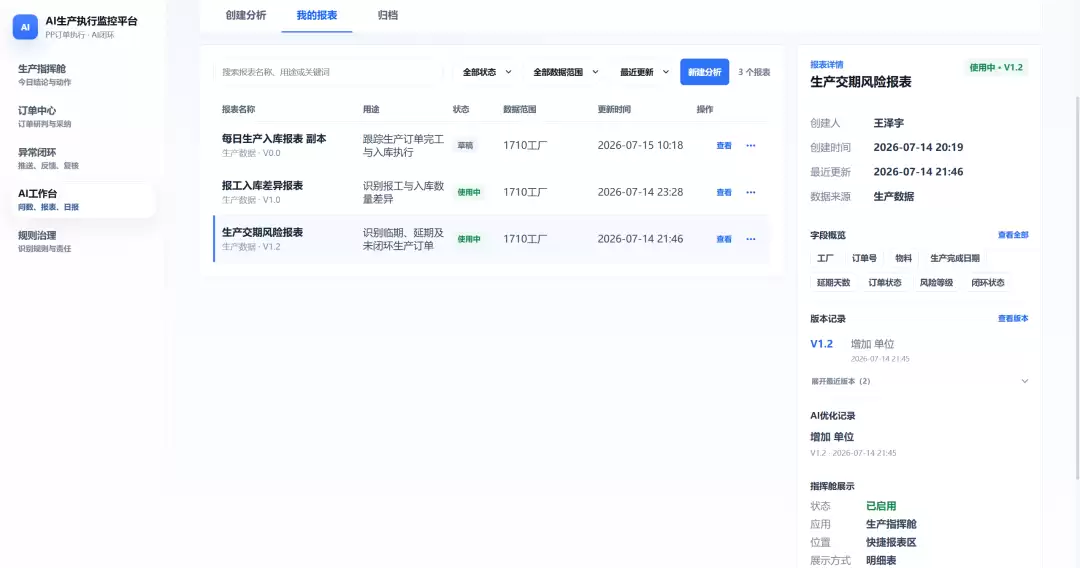Open 规则治理 in the sidebar
Image resolution: width=1080 pixels, height=568 pixels.
point(83,241)
